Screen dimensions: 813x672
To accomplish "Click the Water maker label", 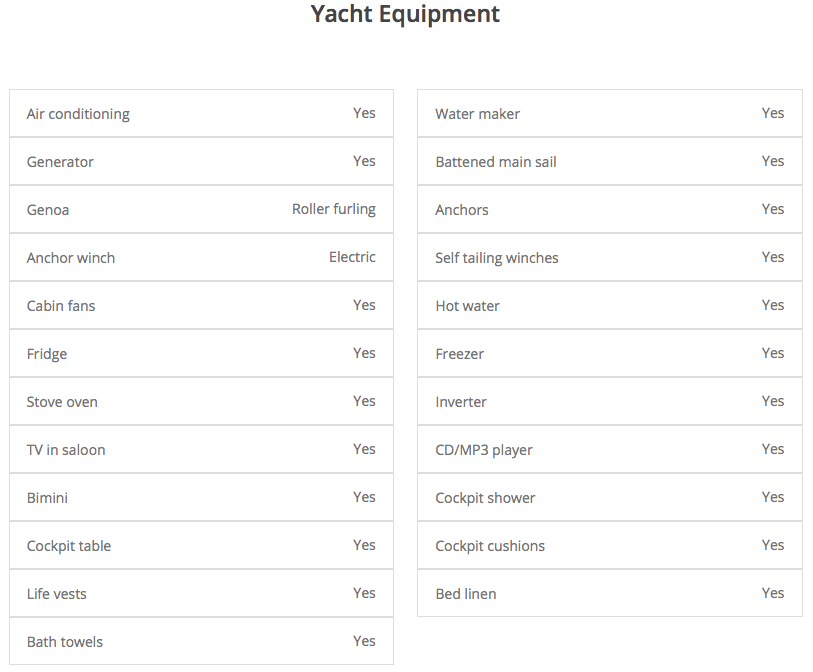I will coord(477,114).
